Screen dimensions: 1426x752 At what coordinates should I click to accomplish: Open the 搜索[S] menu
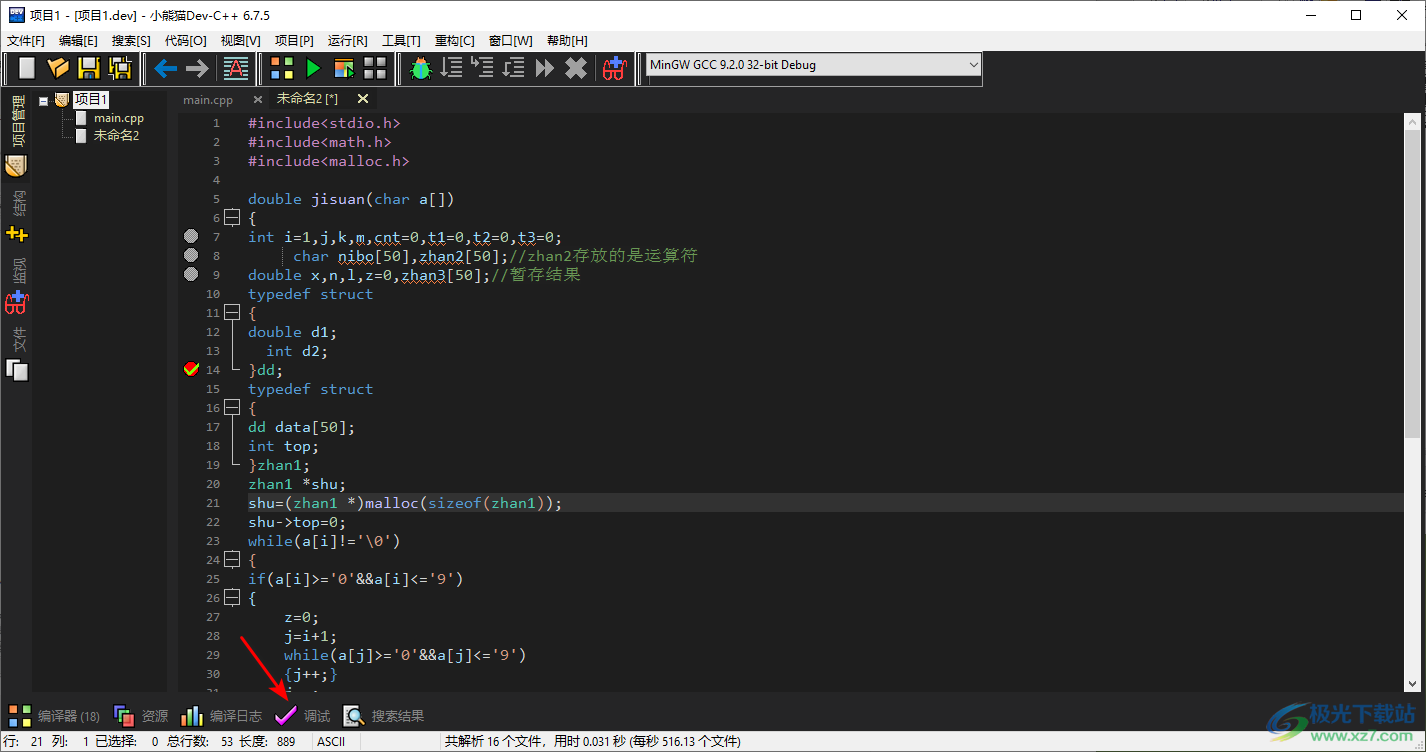coord(131,40)
